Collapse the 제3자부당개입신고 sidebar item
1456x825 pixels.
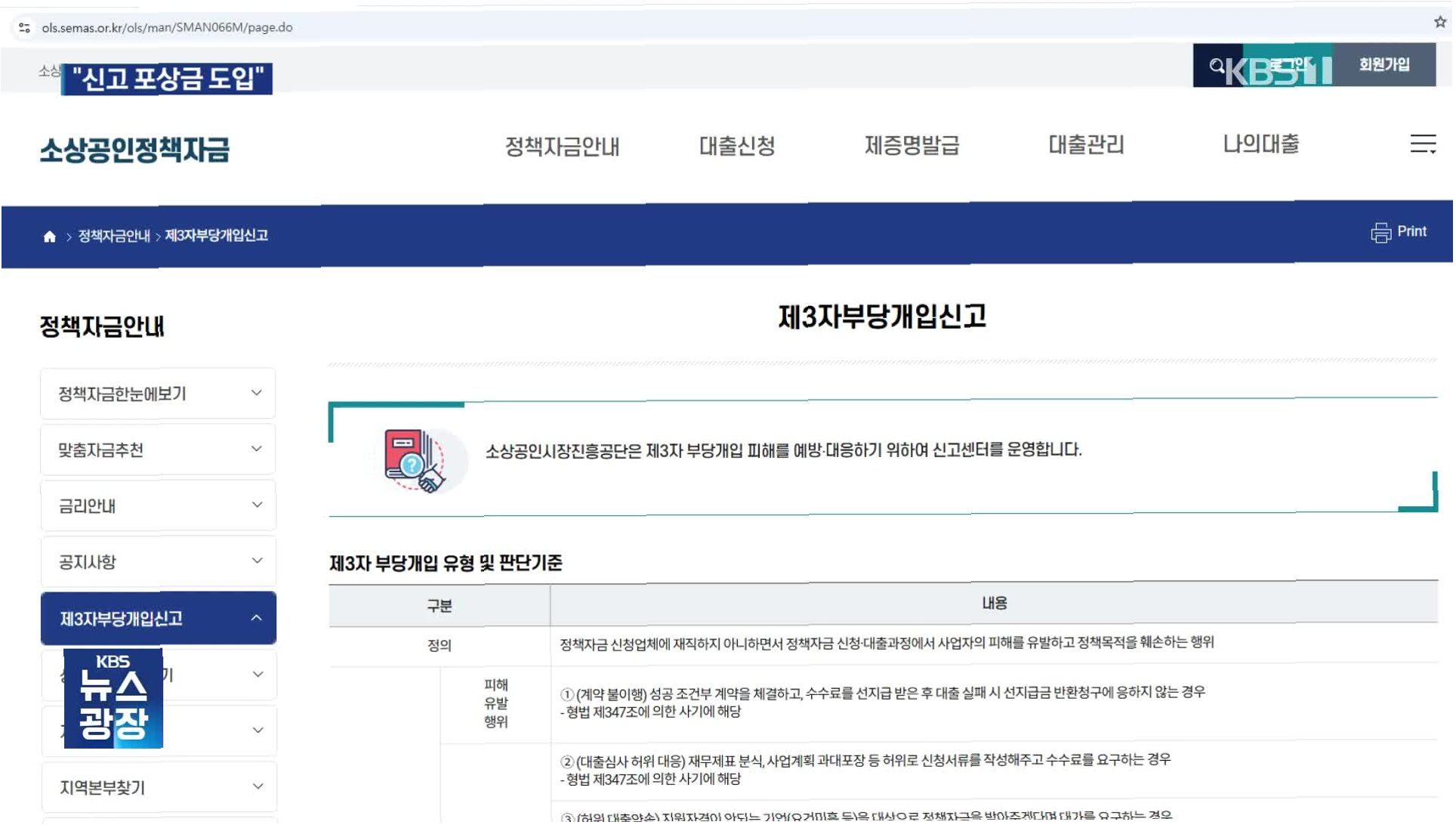[x=158, y=619]
